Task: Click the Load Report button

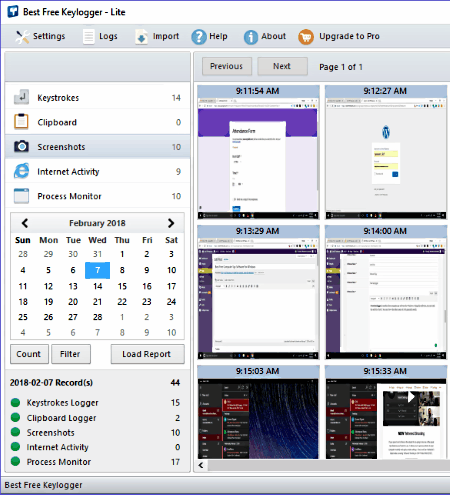Action: tap(147, 354)
